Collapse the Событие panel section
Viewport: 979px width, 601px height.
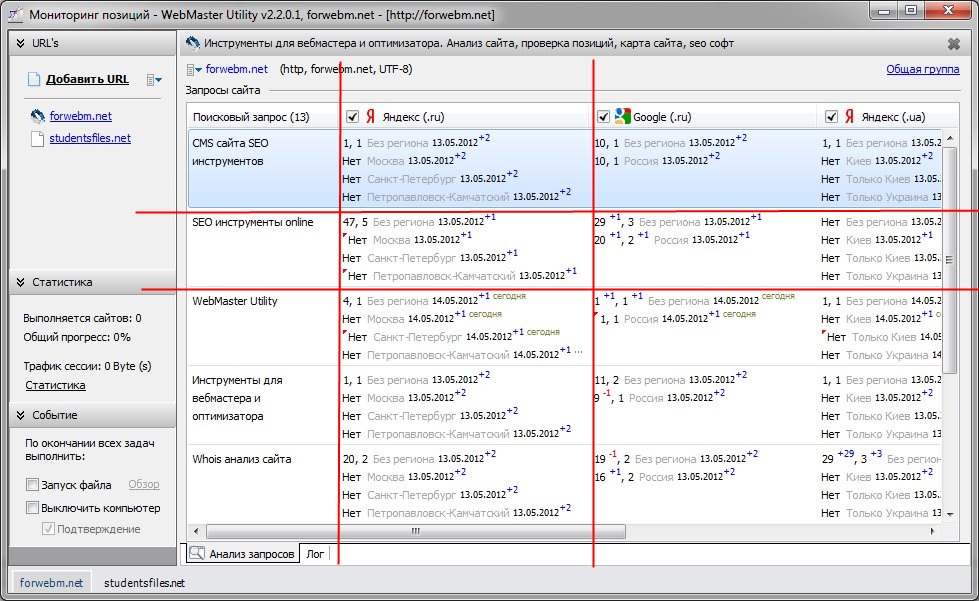point(20,415)
